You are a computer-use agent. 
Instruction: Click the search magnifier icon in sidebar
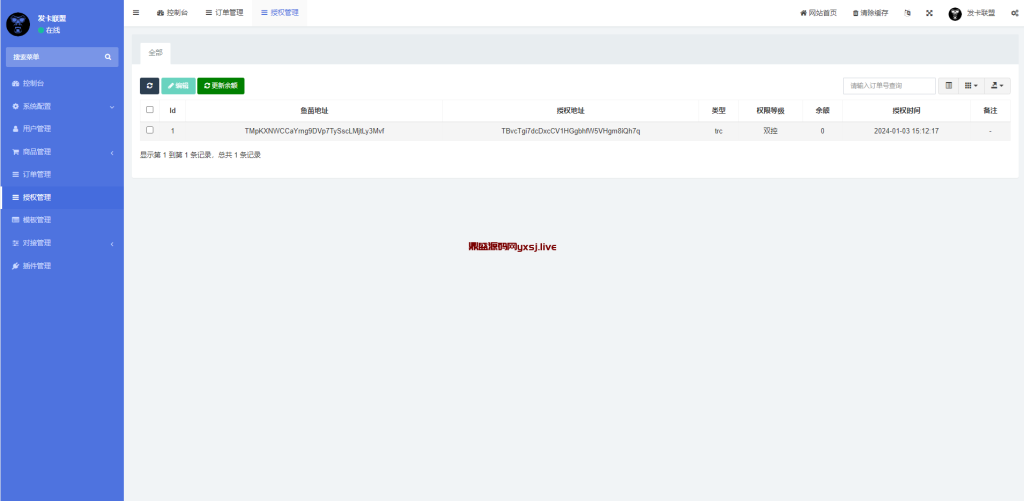pos(108,57)
